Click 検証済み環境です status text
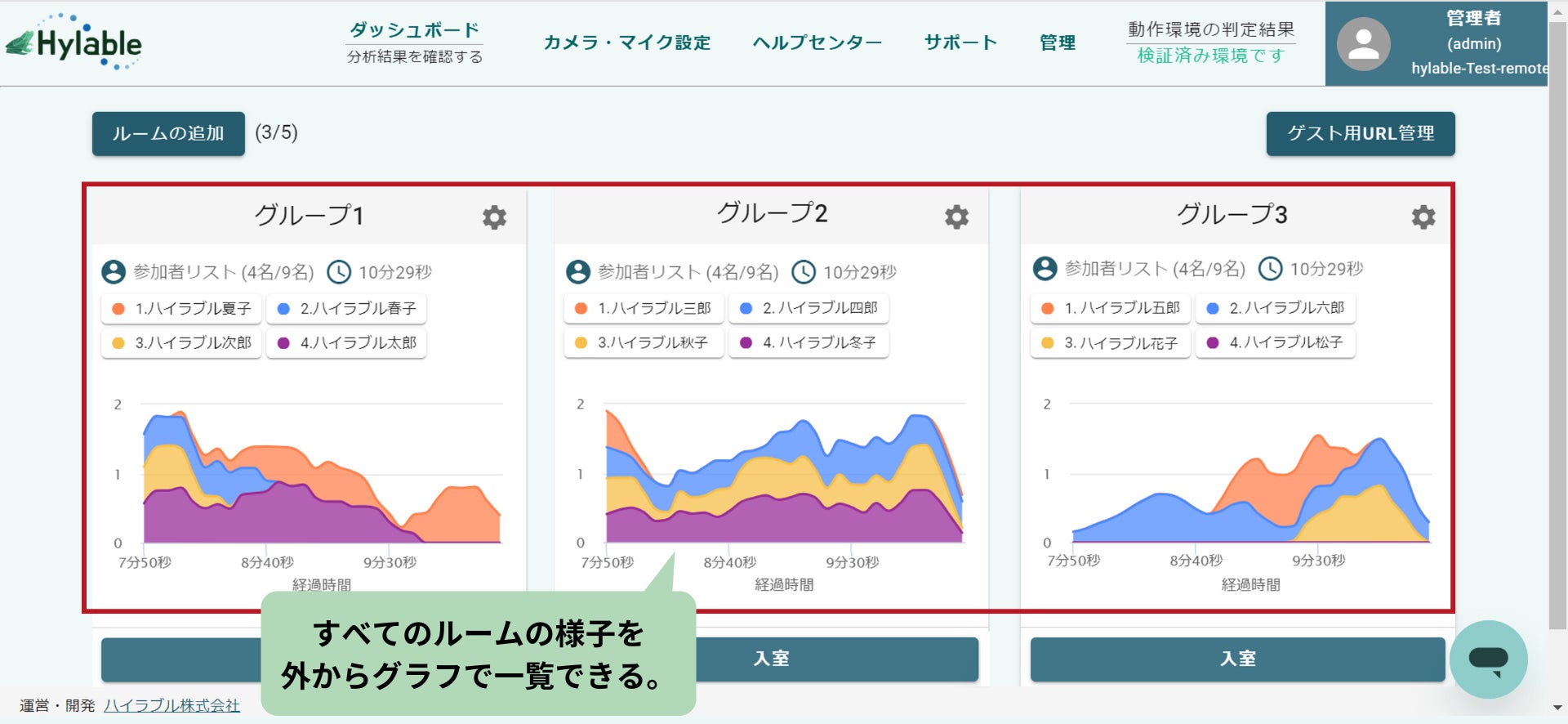Viewport: 1568px width, 724px height. click(1211, 56)
